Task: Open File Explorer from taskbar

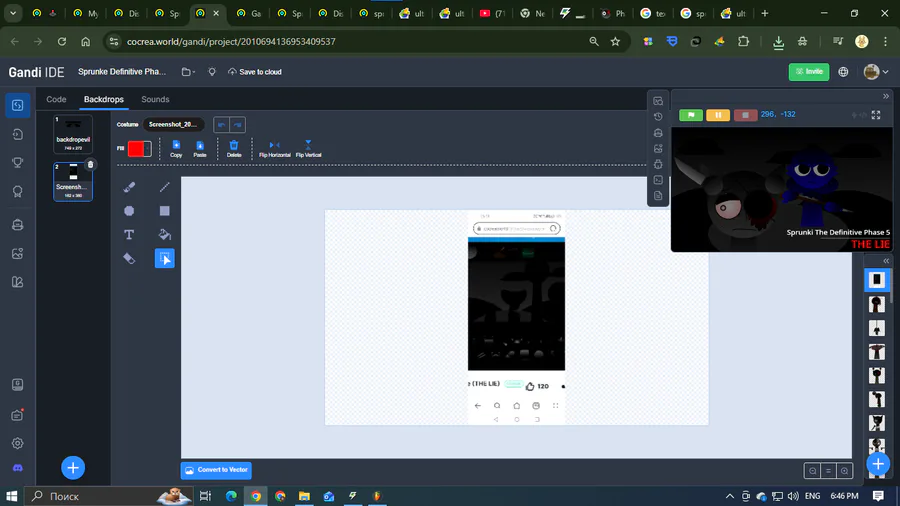Action: pyautogui.click(x=304, y=496)
